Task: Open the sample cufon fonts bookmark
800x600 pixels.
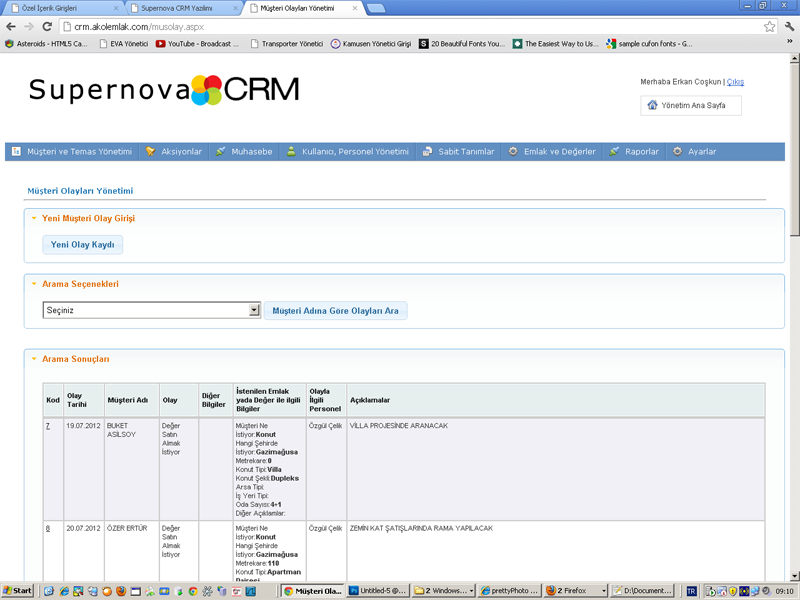Action: 649,44
